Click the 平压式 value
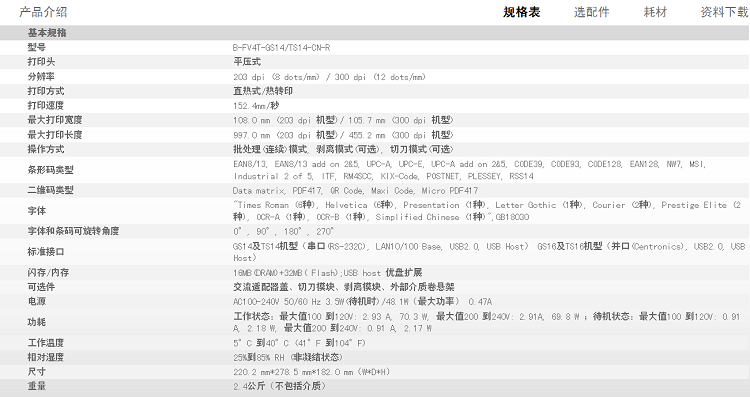 247,62
